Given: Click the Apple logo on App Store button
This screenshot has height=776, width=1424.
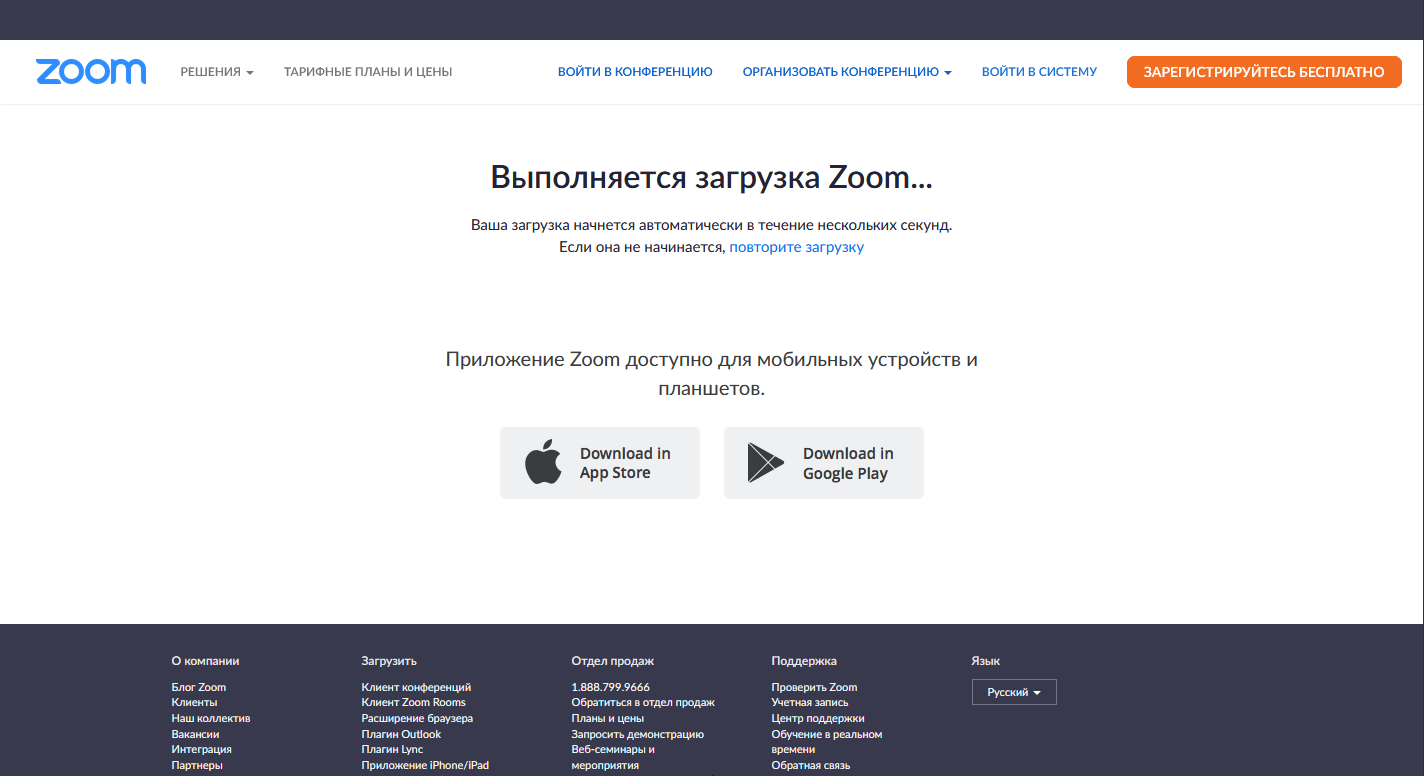Looking at the screenshot, I should [x=543, y=462].
